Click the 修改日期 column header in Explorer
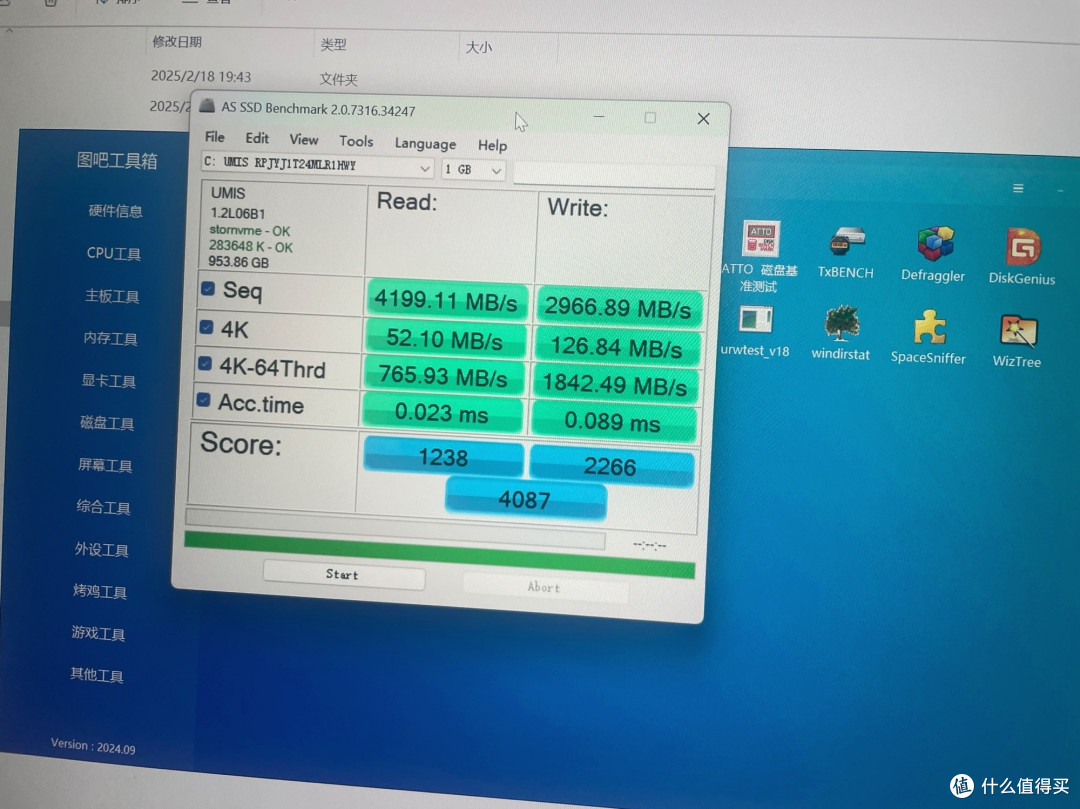The width and height of the screenshot is (1080, 809). coord(177,42)
